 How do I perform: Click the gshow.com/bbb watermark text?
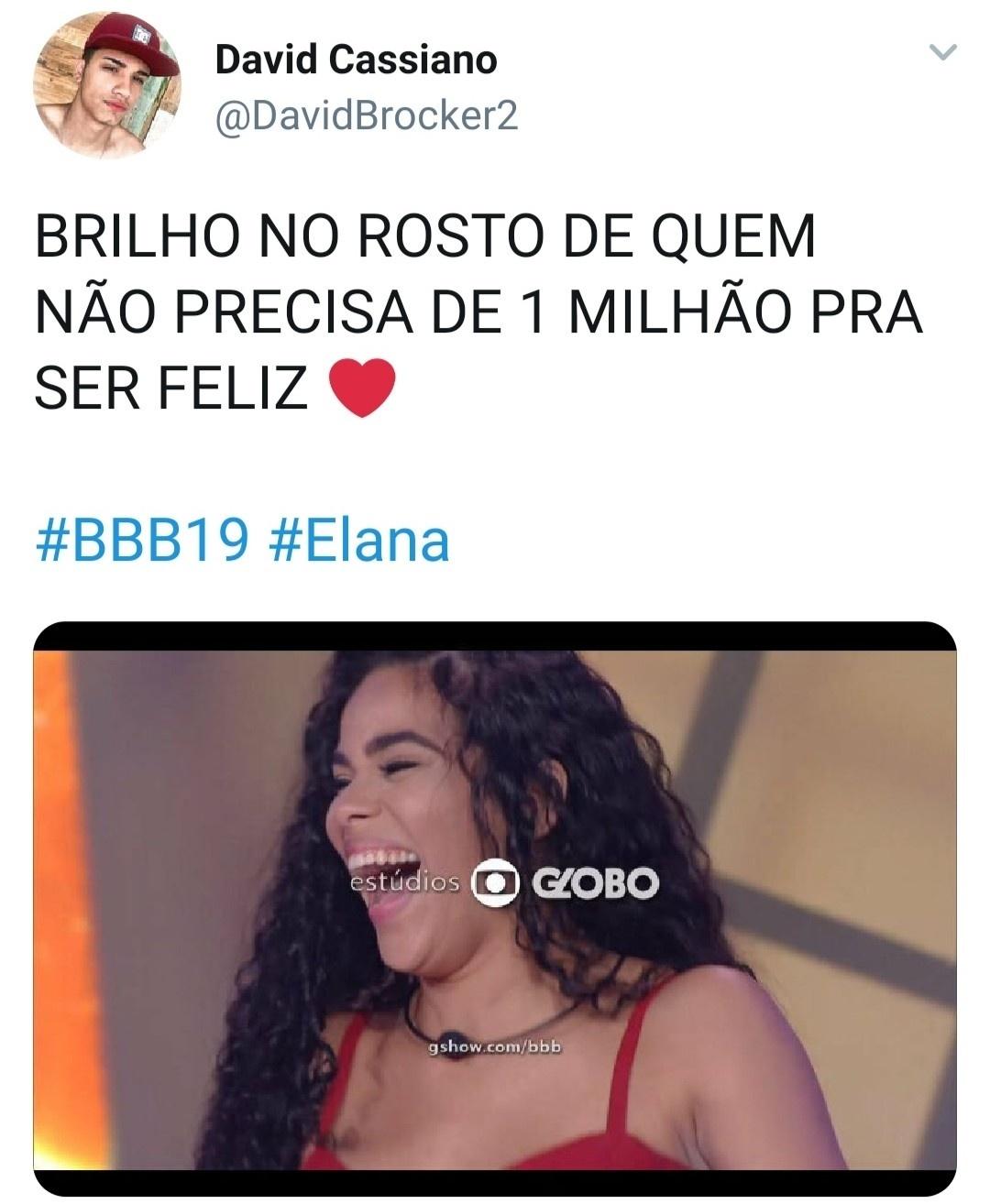(494, 1047)
